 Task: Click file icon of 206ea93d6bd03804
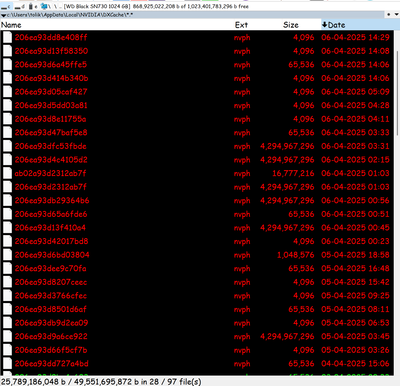pyautogui.click(x=7, y=255)
